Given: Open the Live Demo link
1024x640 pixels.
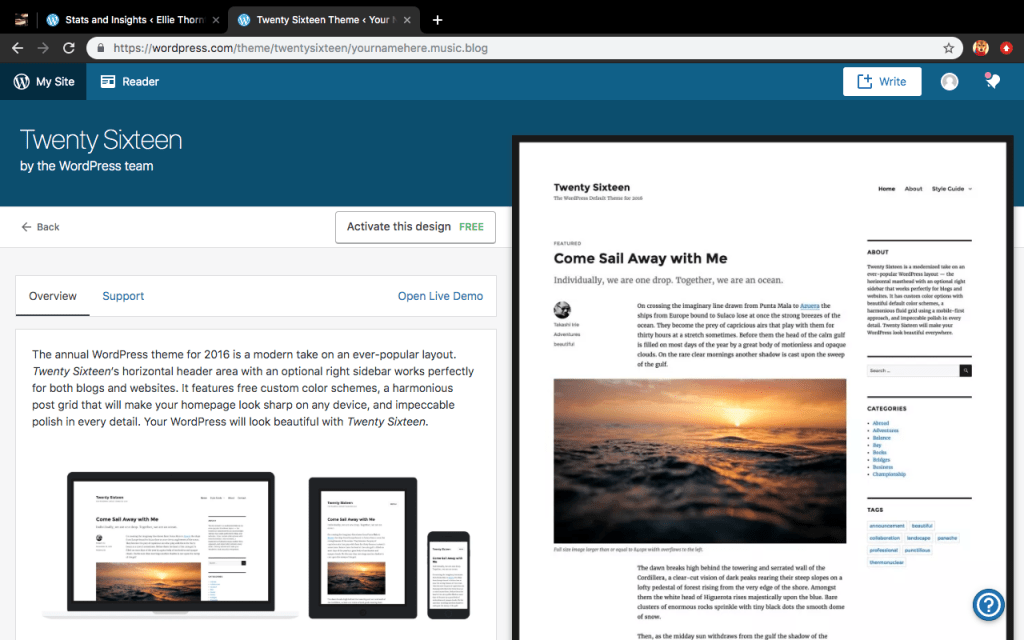Looking at the screenshot, I should tap(440, 296).
